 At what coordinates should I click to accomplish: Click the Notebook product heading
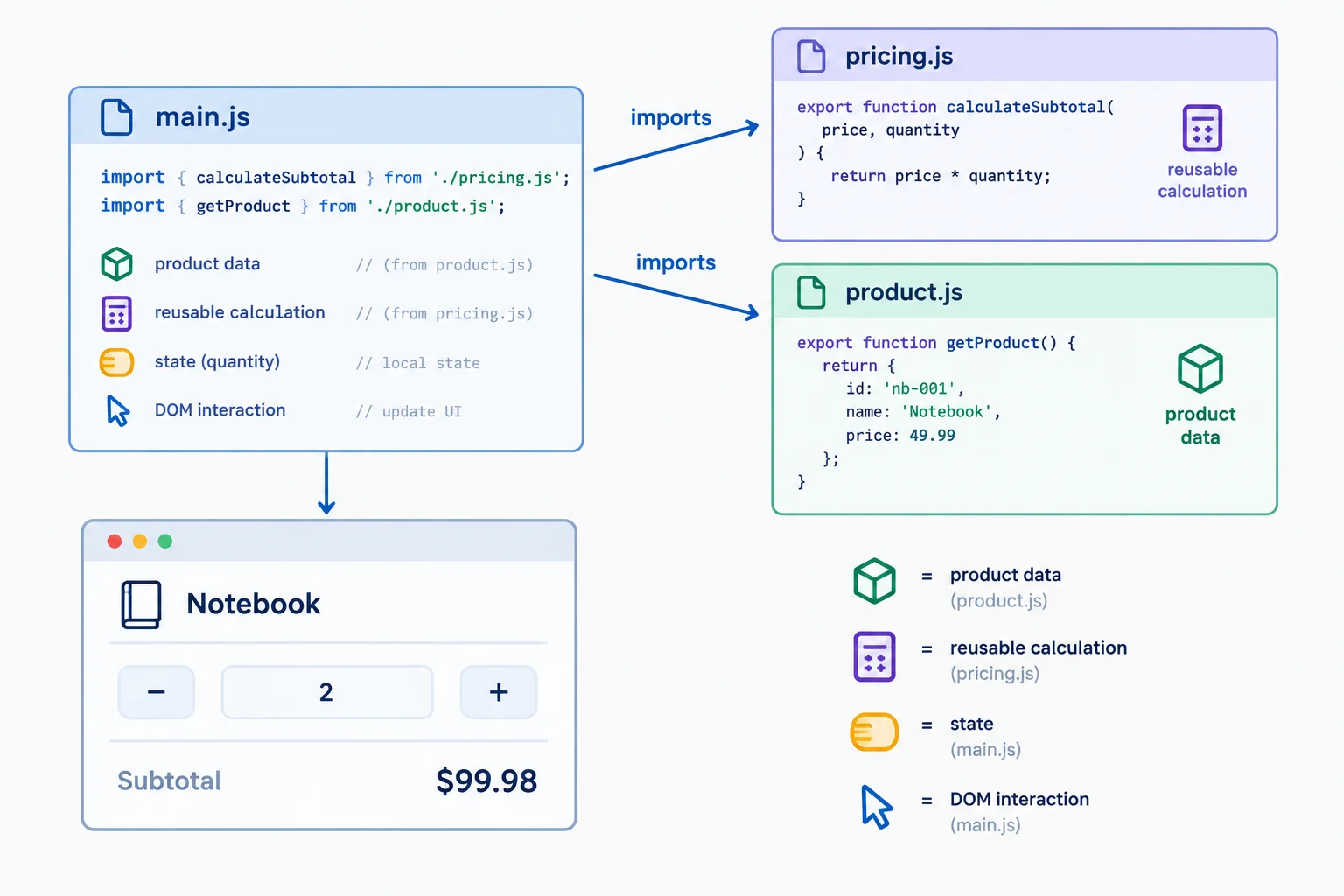click(254, 604)
